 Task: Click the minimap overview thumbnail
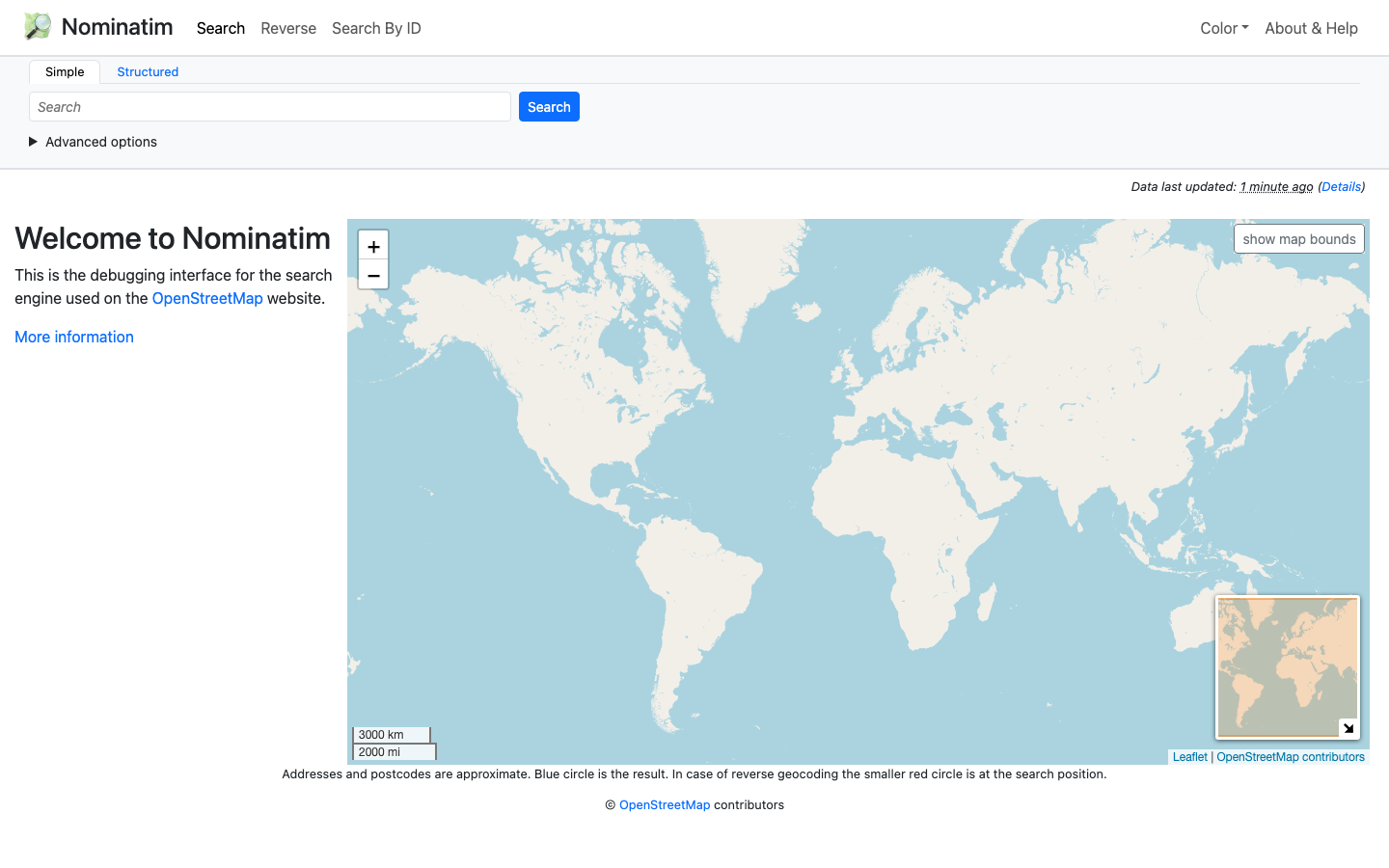click(x=1288, y=667)
